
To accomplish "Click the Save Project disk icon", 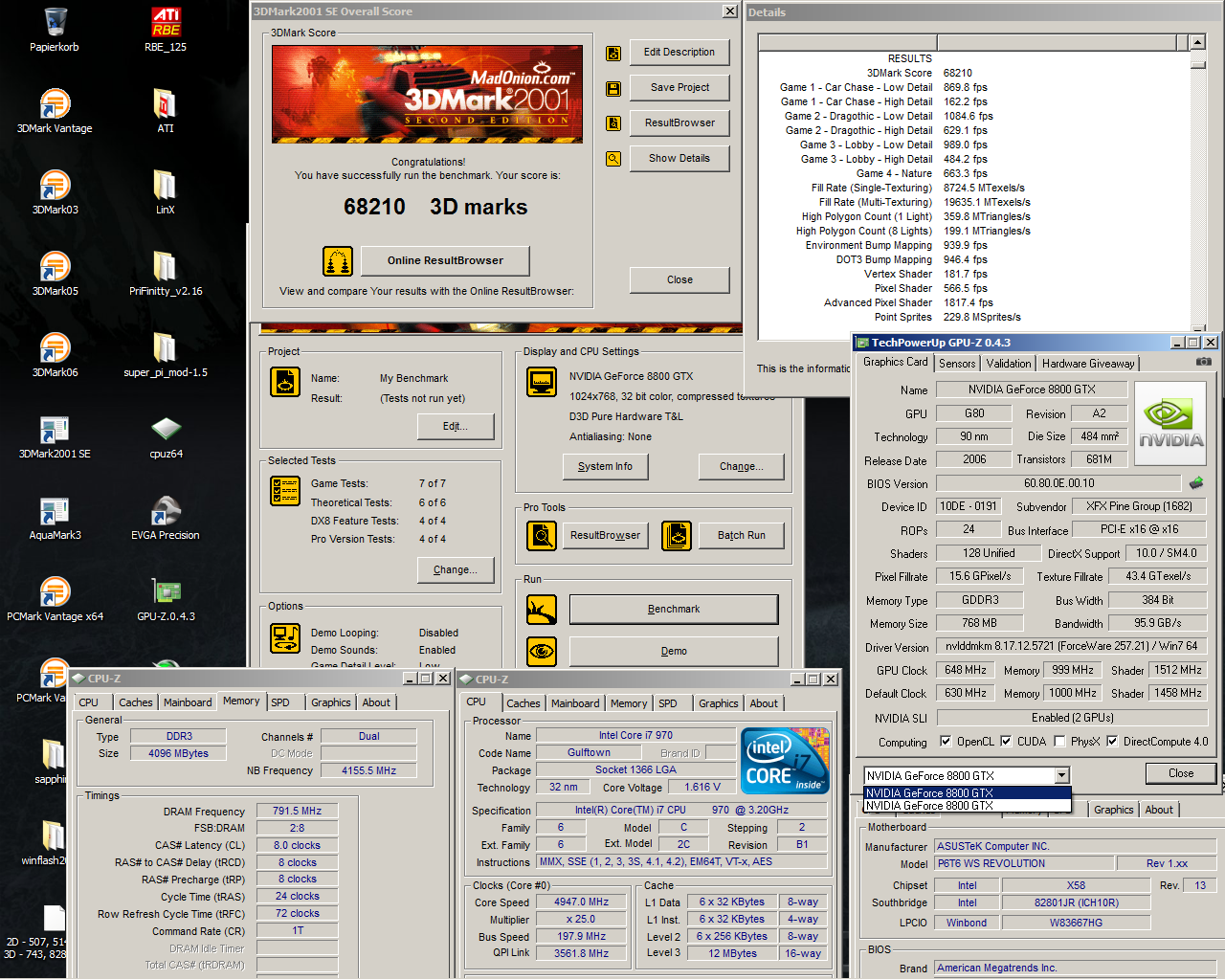I will (613, 88).
